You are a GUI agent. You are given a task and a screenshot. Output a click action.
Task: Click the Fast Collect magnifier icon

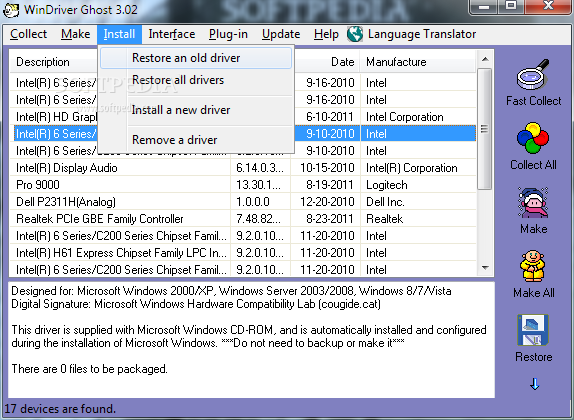(533, 75)
